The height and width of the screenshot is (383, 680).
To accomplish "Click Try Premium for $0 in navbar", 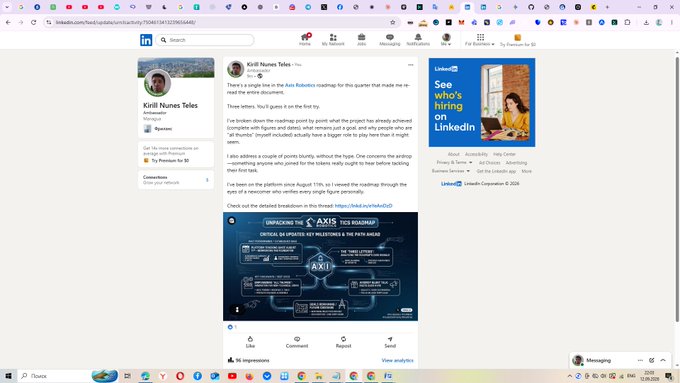I will 517,40.
